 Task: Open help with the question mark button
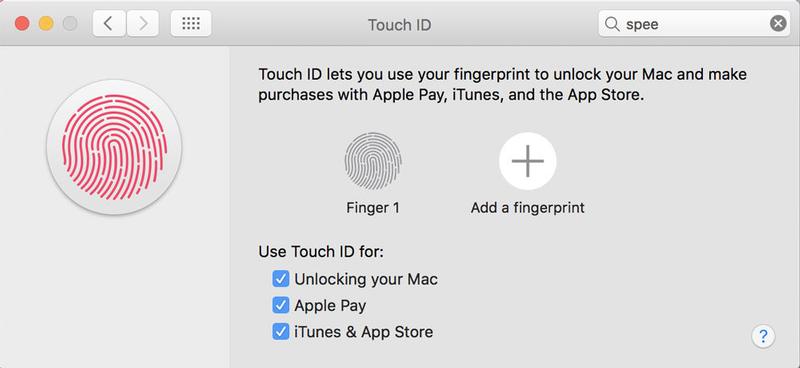tap(763, 336)
